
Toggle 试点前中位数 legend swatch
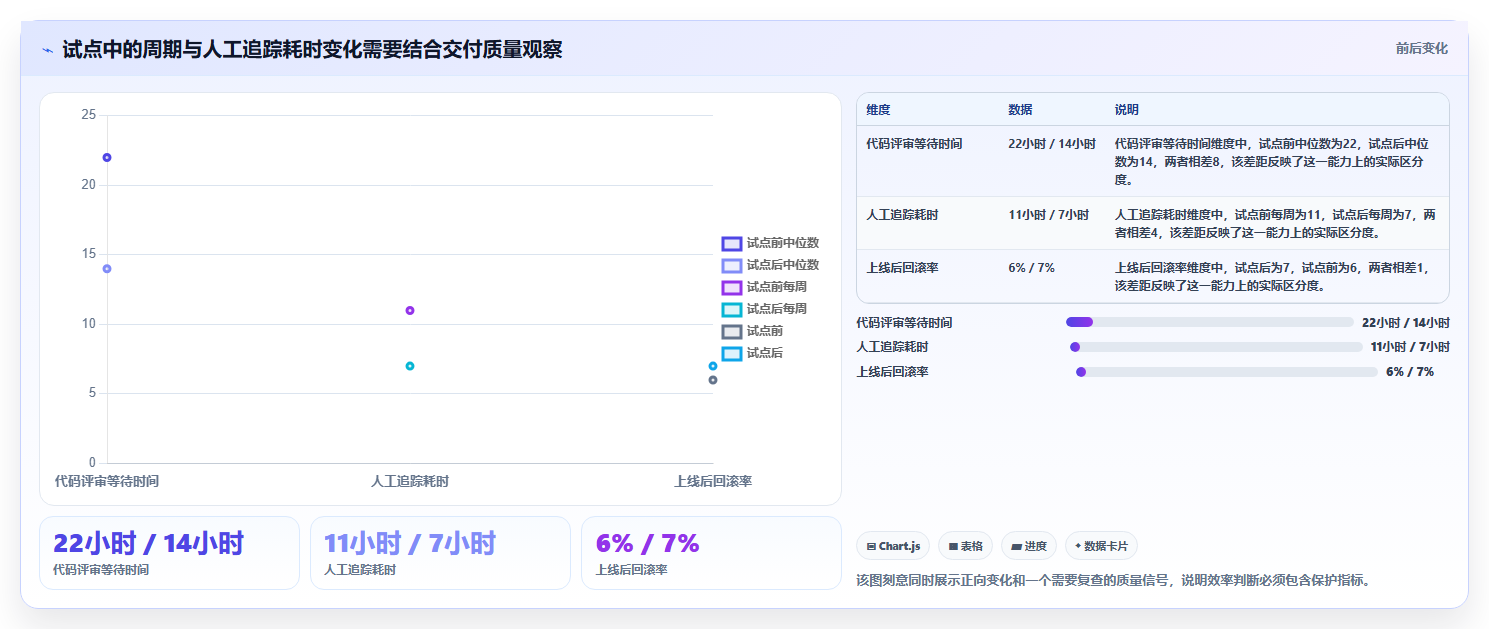(731, 243)
